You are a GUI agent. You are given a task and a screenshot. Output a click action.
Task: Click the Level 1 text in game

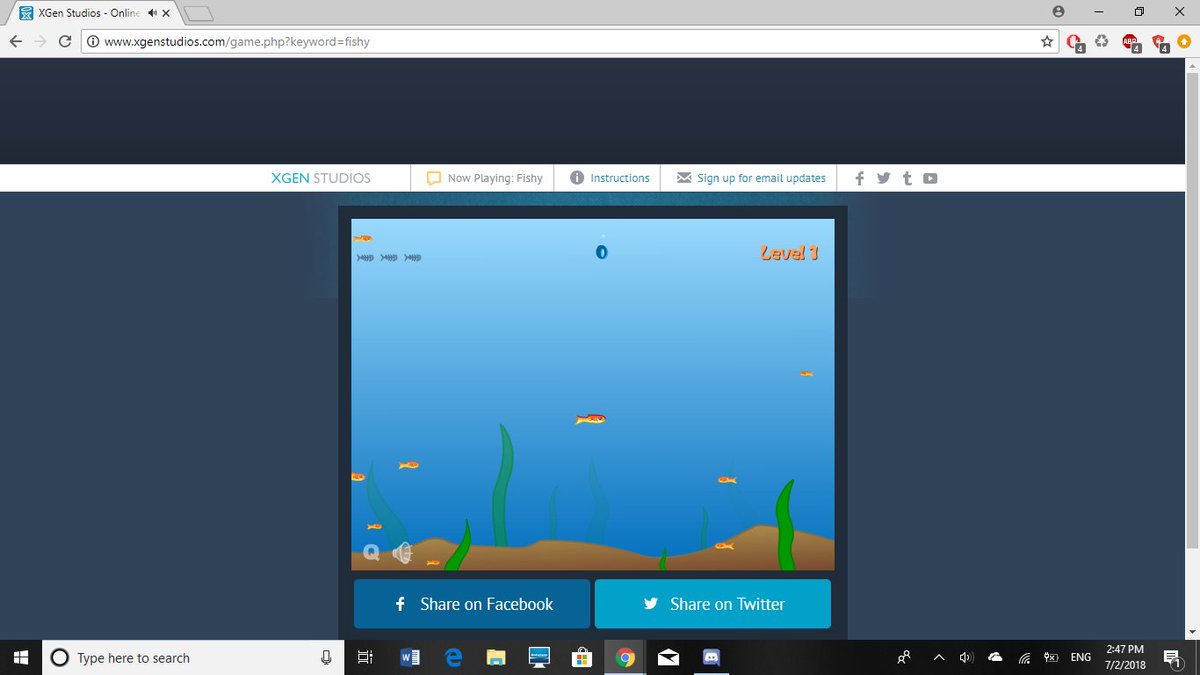tap(789, 253)
